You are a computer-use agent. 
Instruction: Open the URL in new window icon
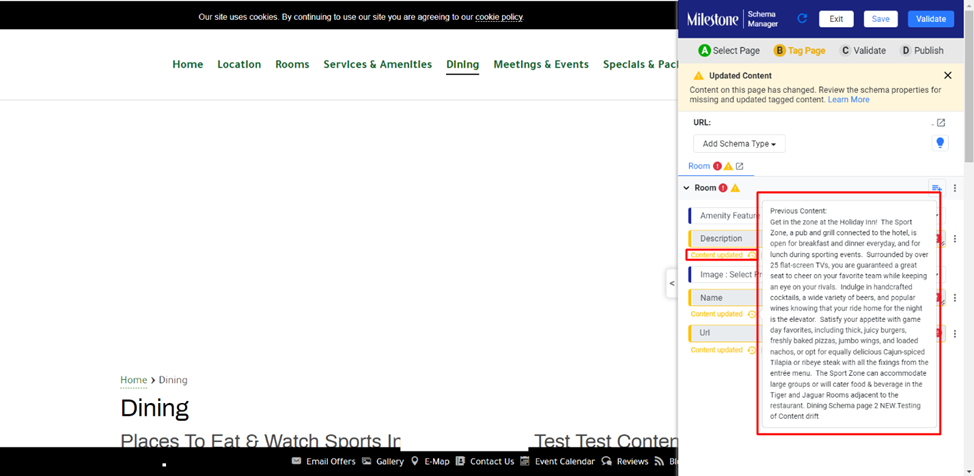click(940, 123)
